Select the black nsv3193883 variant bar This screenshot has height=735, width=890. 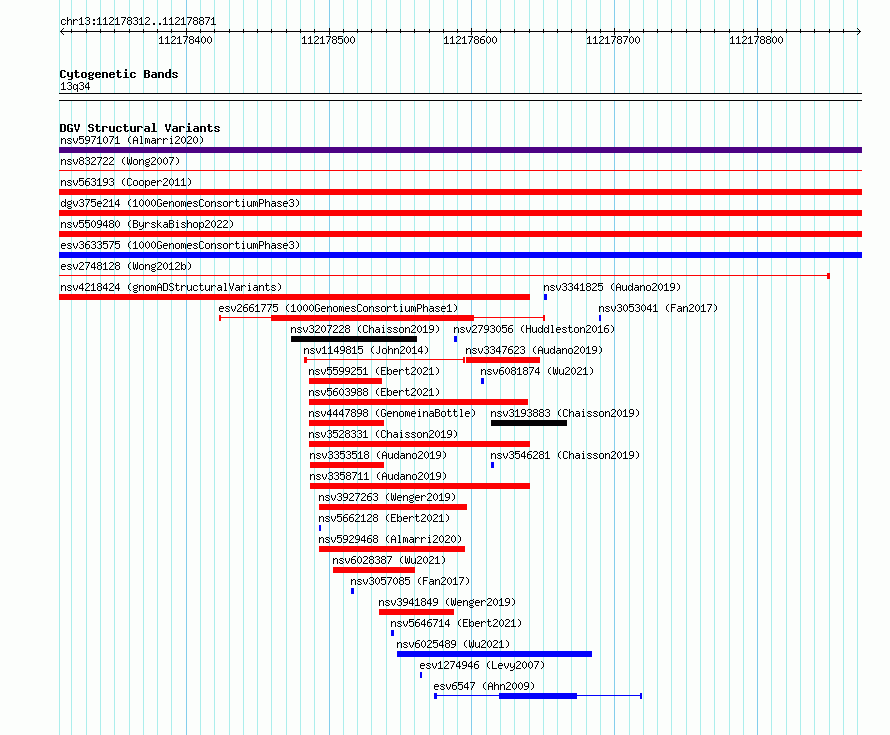529,423
